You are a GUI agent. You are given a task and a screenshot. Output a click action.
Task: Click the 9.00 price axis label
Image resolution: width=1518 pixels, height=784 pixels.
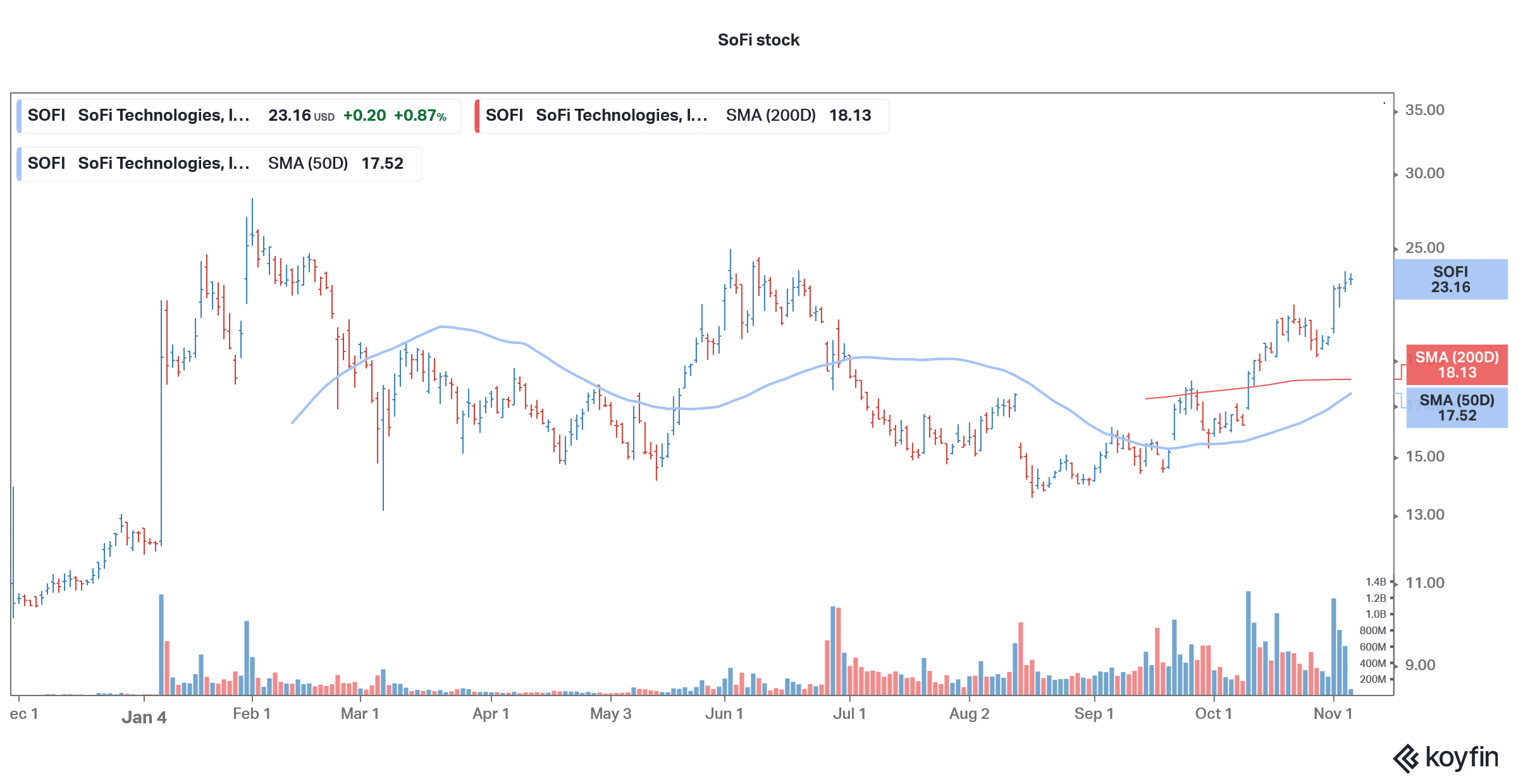click(x=1420, y=665)
